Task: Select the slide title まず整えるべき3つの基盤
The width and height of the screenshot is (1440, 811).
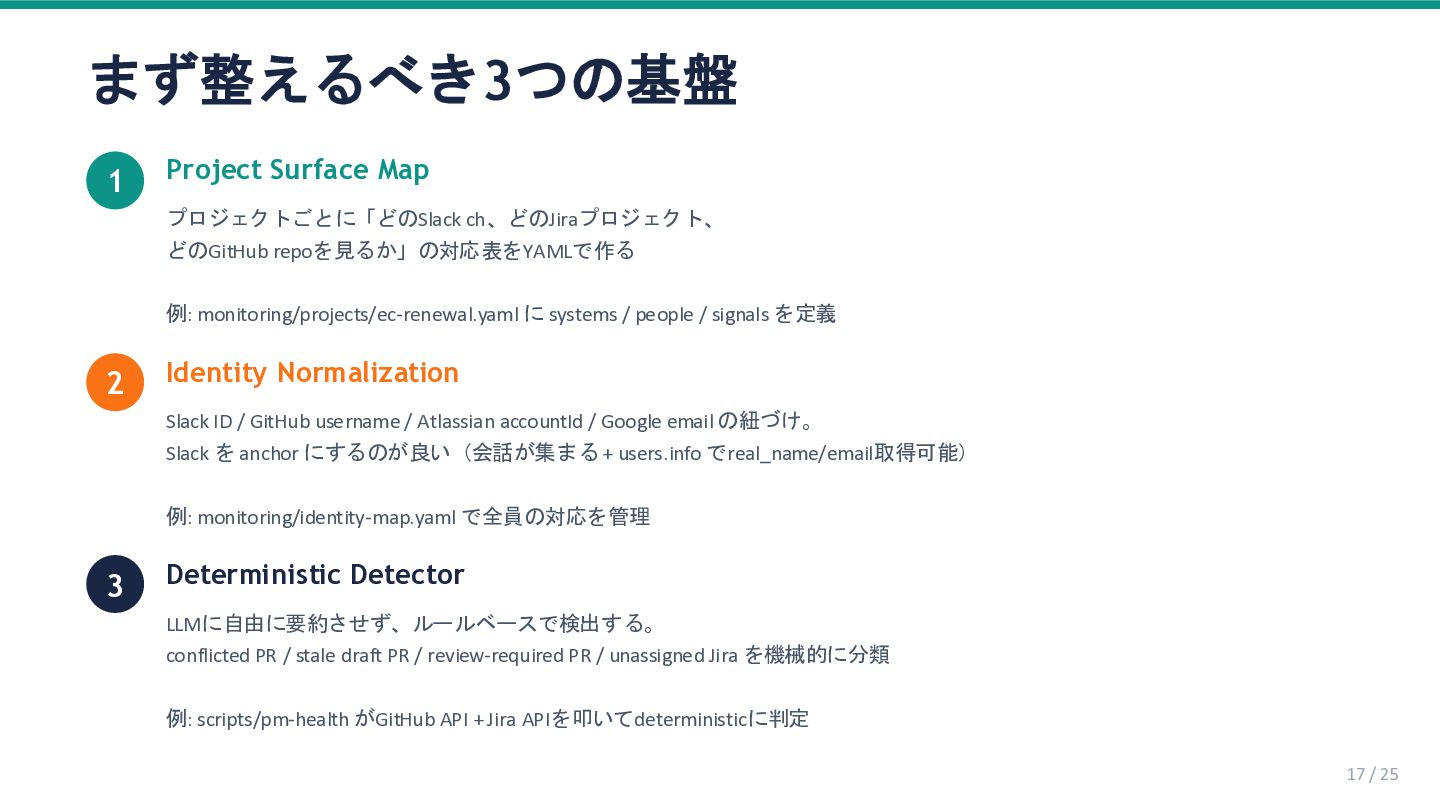Action: (x=413, y=80)
